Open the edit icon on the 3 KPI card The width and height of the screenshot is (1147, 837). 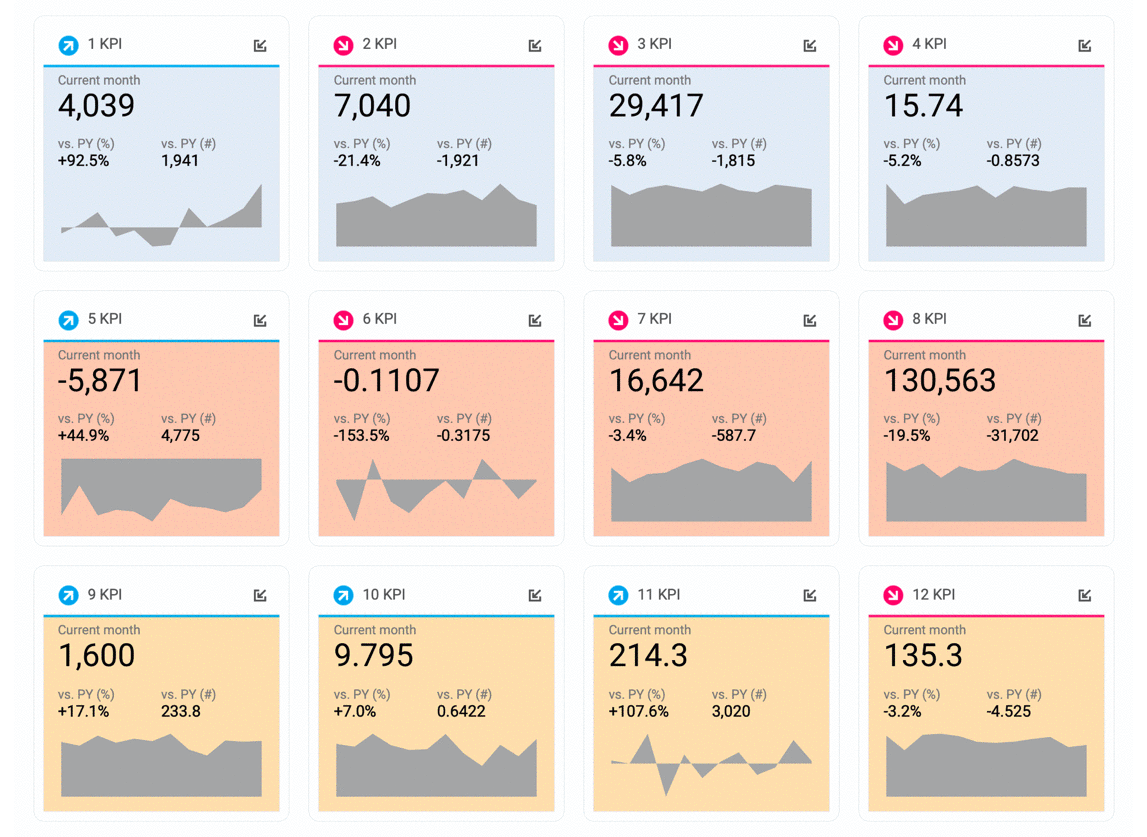(x=809, y=44)
